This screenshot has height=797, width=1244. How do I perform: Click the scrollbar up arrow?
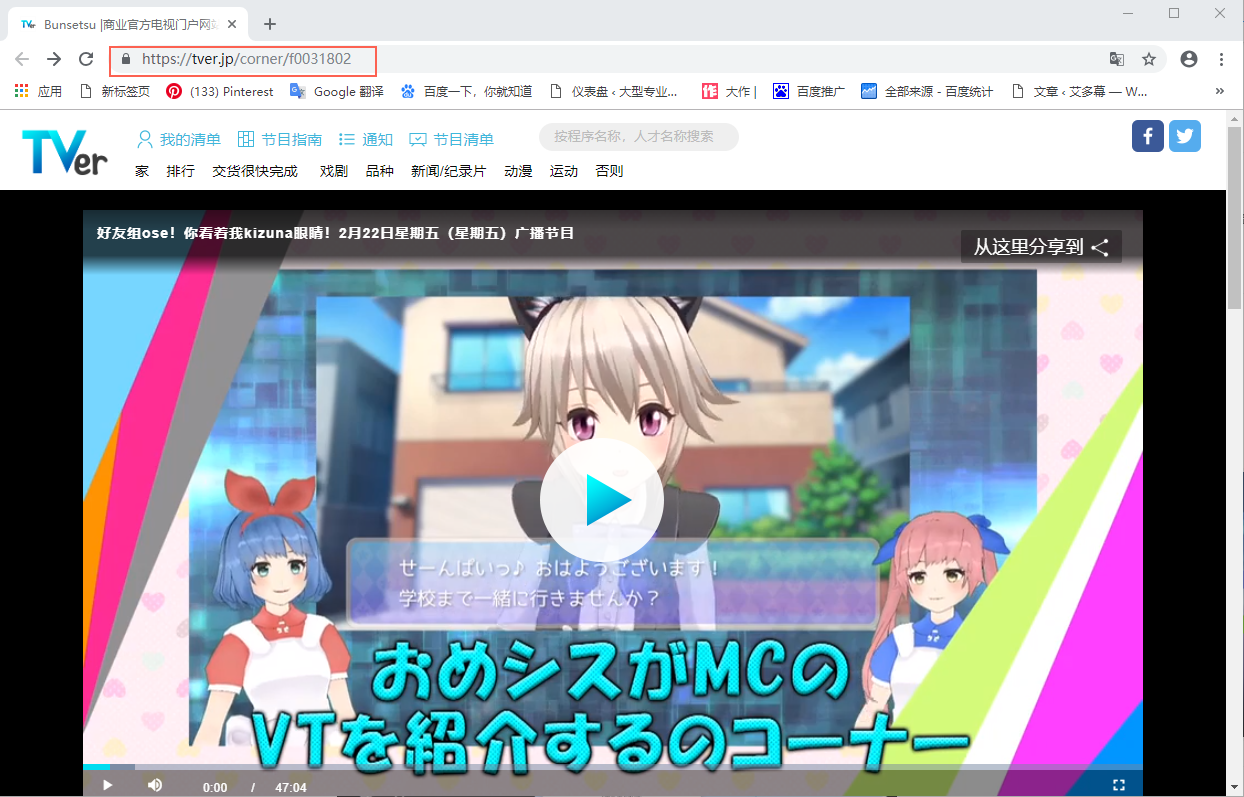[x=1234, y=117]
